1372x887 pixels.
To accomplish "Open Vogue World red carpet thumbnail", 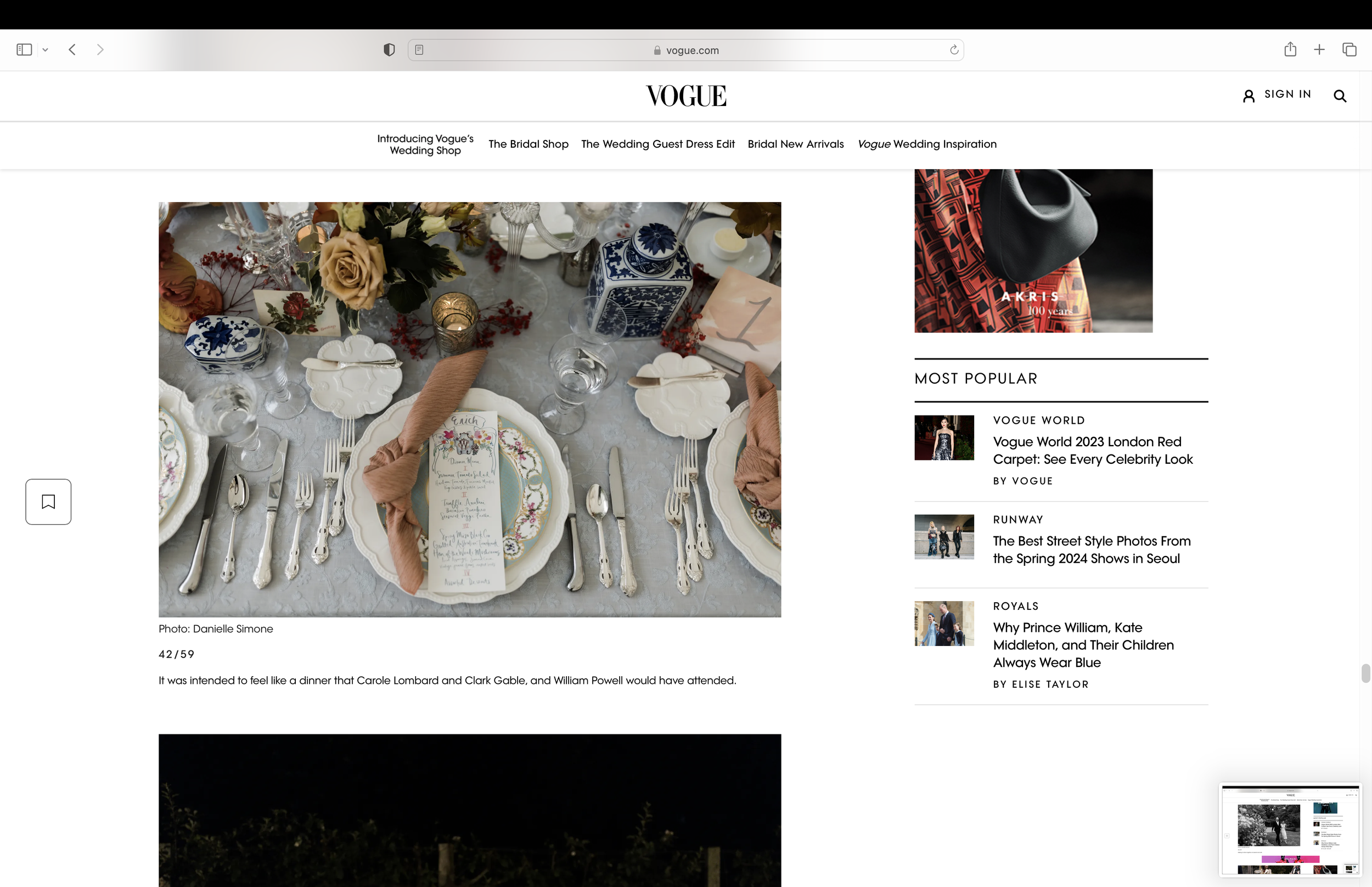I will click(943, 438).
